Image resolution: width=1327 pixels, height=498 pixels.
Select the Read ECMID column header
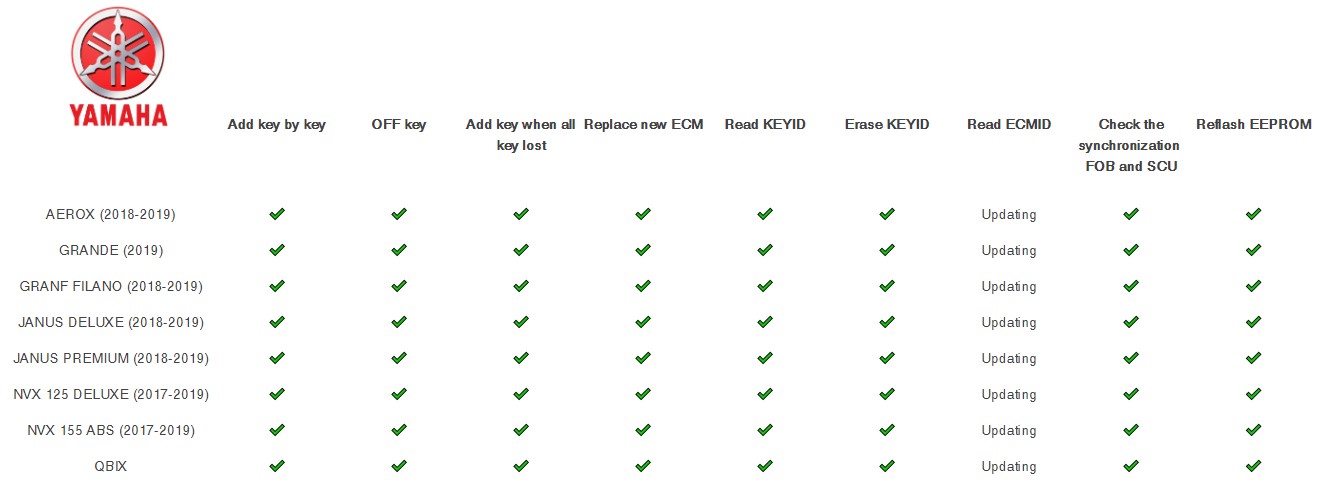point(1009,125)
